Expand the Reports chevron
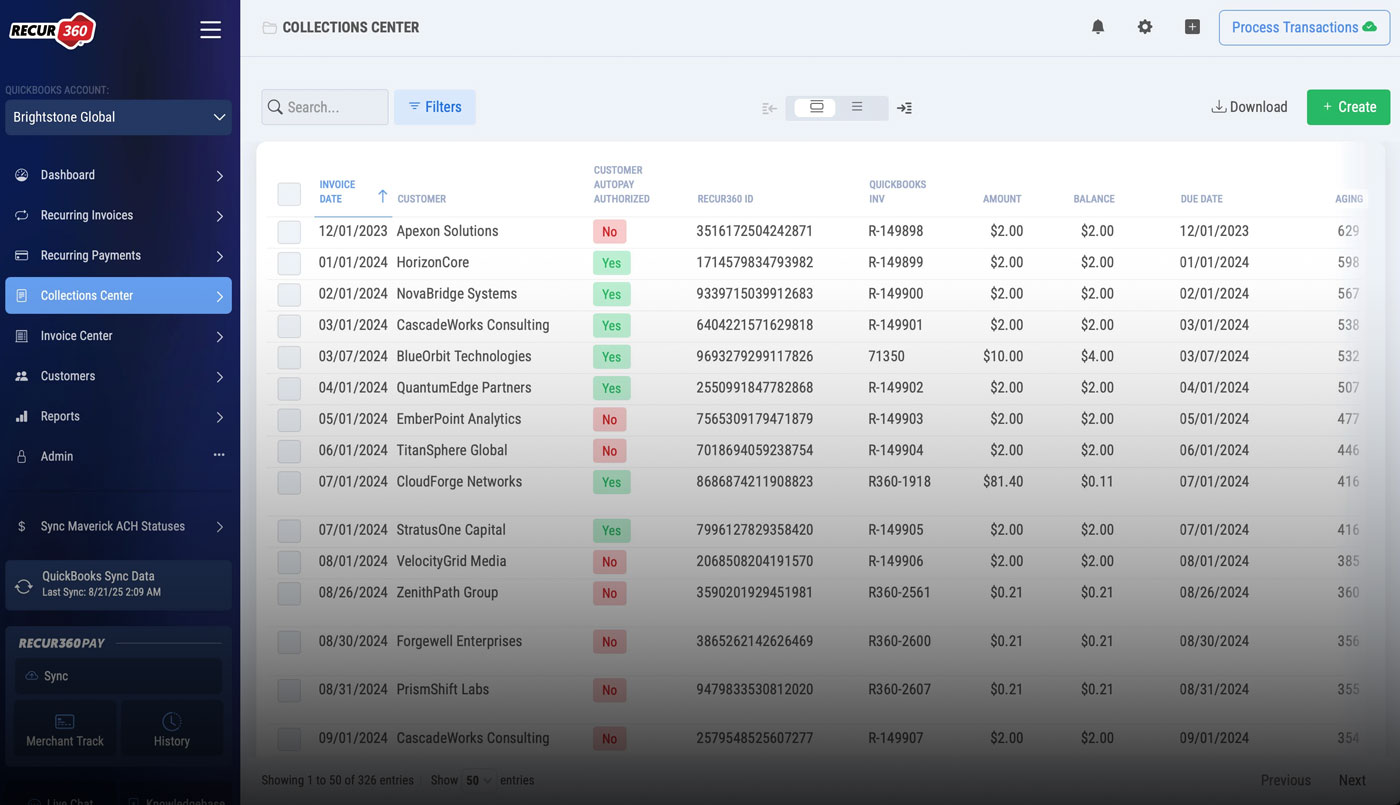This screenshot has width=1400, height=805. (x=219, y=417)
